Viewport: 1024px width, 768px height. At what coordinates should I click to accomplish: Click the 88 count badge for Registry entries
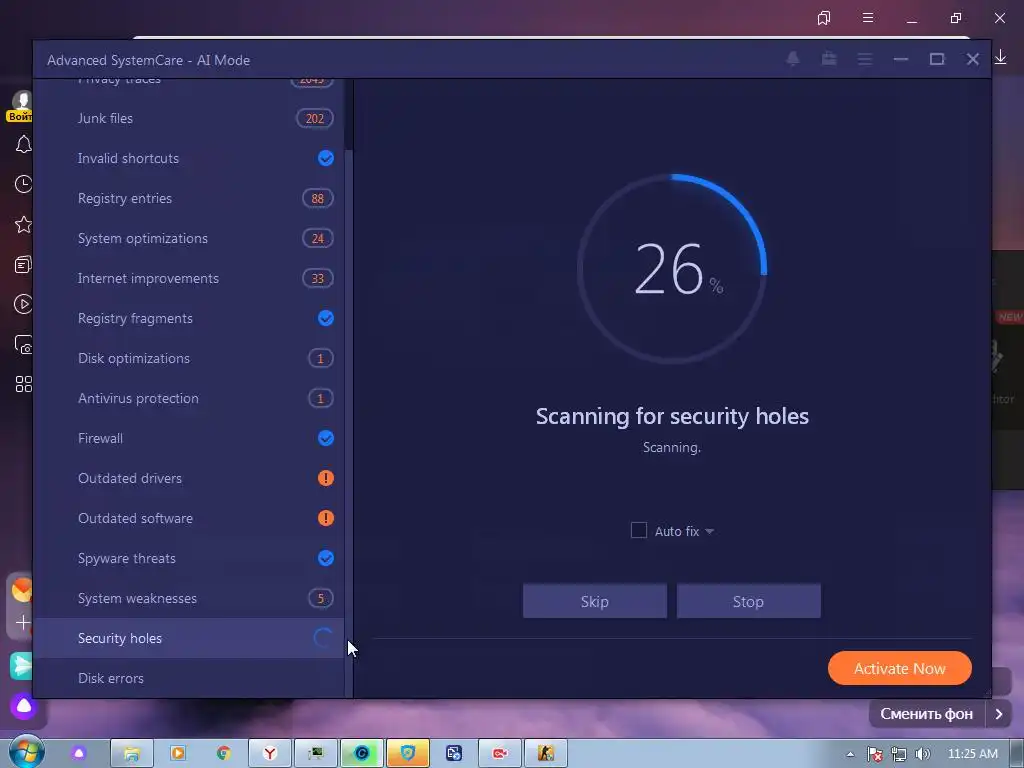[x=317, y=199]
